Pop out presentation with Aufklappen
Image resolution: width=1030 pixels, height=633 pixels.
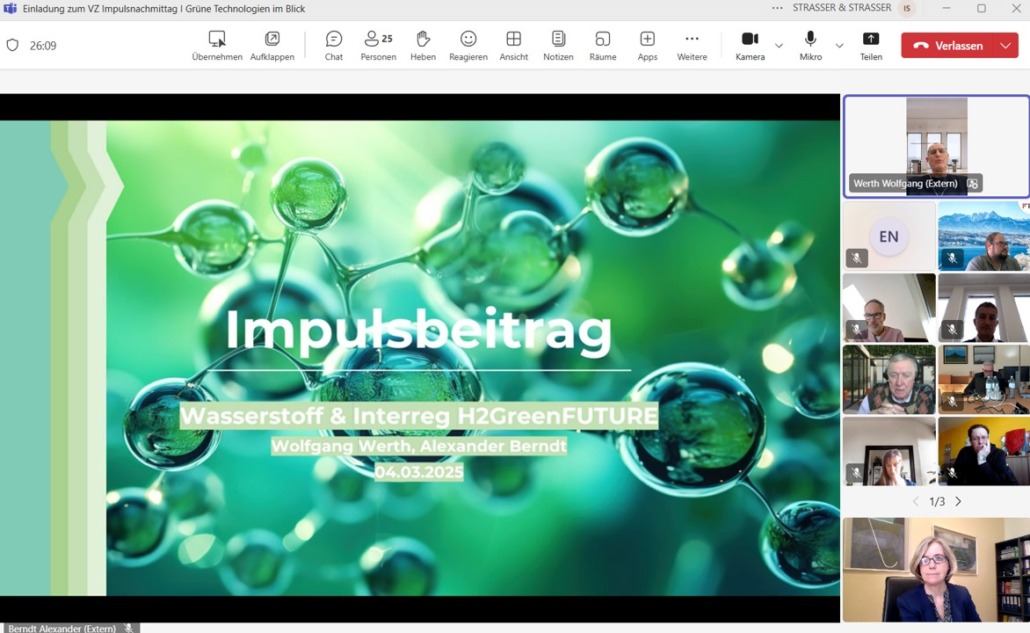tap(272, 45)
